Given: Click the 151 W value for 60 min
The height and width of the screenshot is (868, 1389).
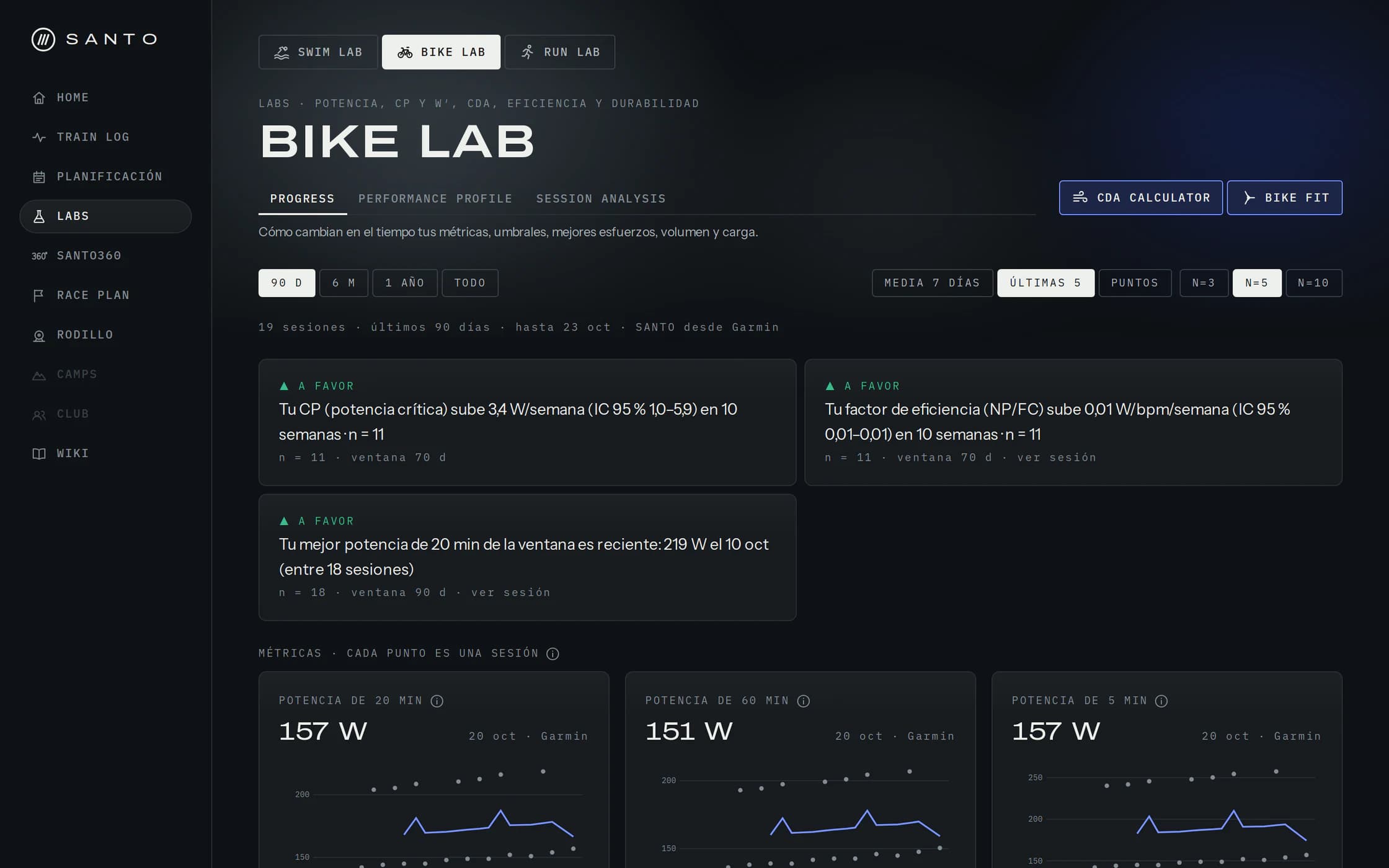Looking at the screenshot, I should [x=689, y=732].
